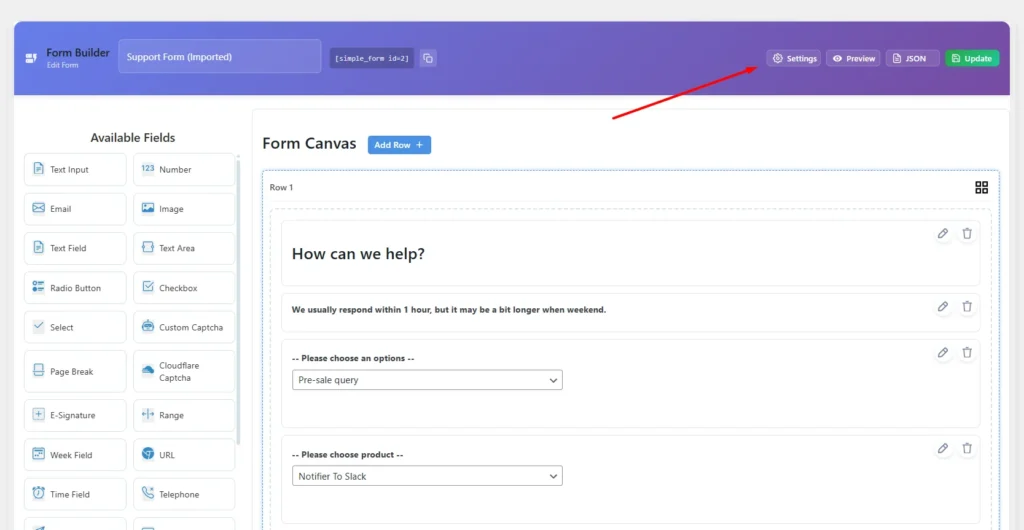Select the URL field type
This screenshot has width=1024, height=530.
[184, 455]
